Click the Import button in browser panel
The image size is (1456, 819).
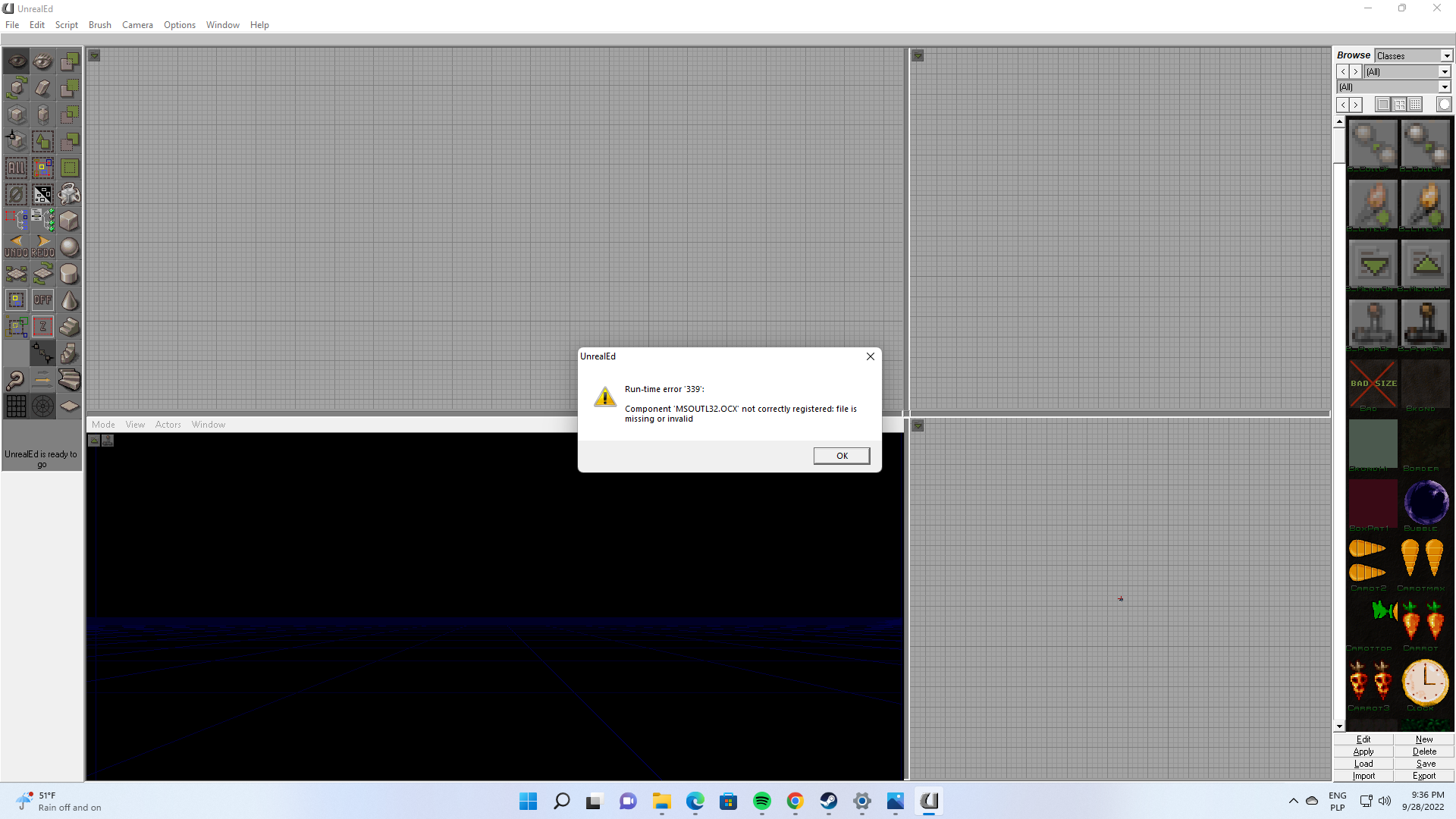1363,776
